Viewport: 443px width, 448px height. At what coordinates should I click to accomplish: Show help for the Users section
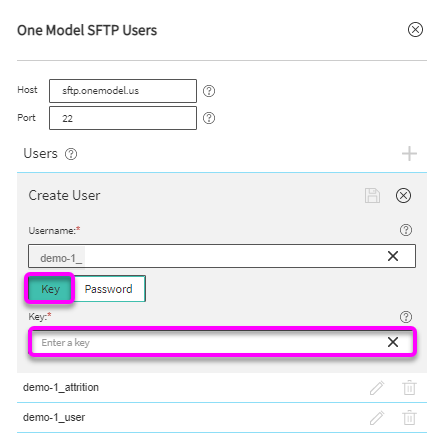[71, 154]
